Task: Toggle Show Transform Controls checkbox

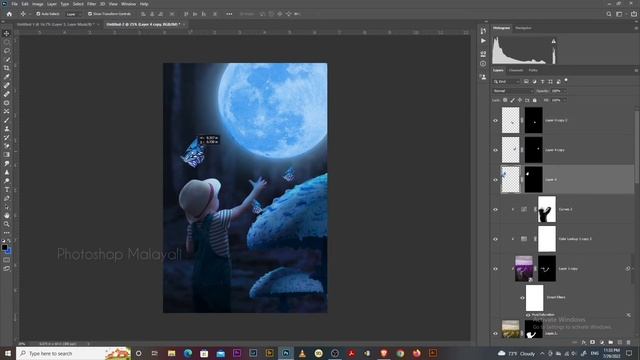Action: point(90,14)
